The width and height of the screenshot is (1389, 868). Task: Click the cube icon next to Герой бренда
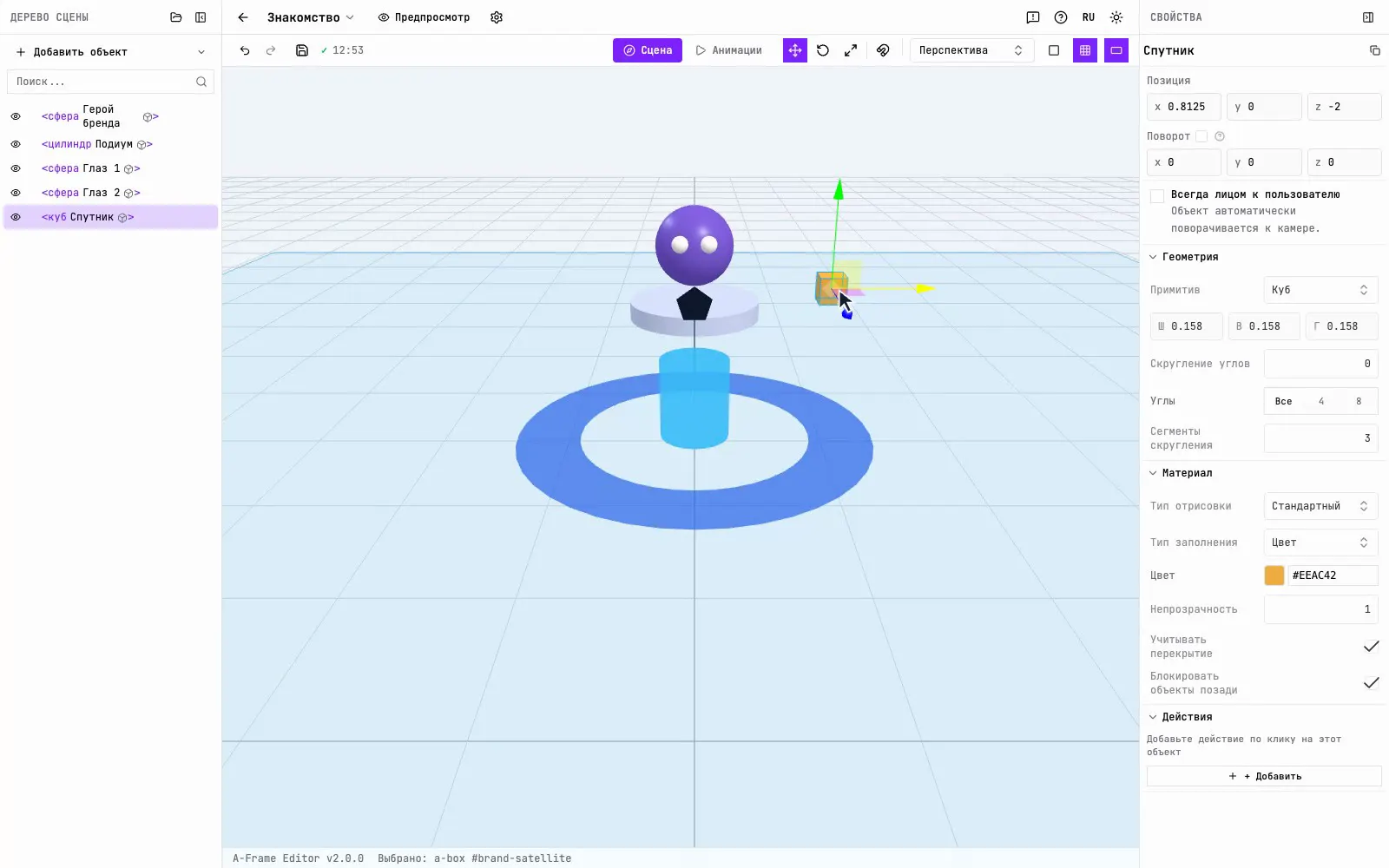point(148,116)
